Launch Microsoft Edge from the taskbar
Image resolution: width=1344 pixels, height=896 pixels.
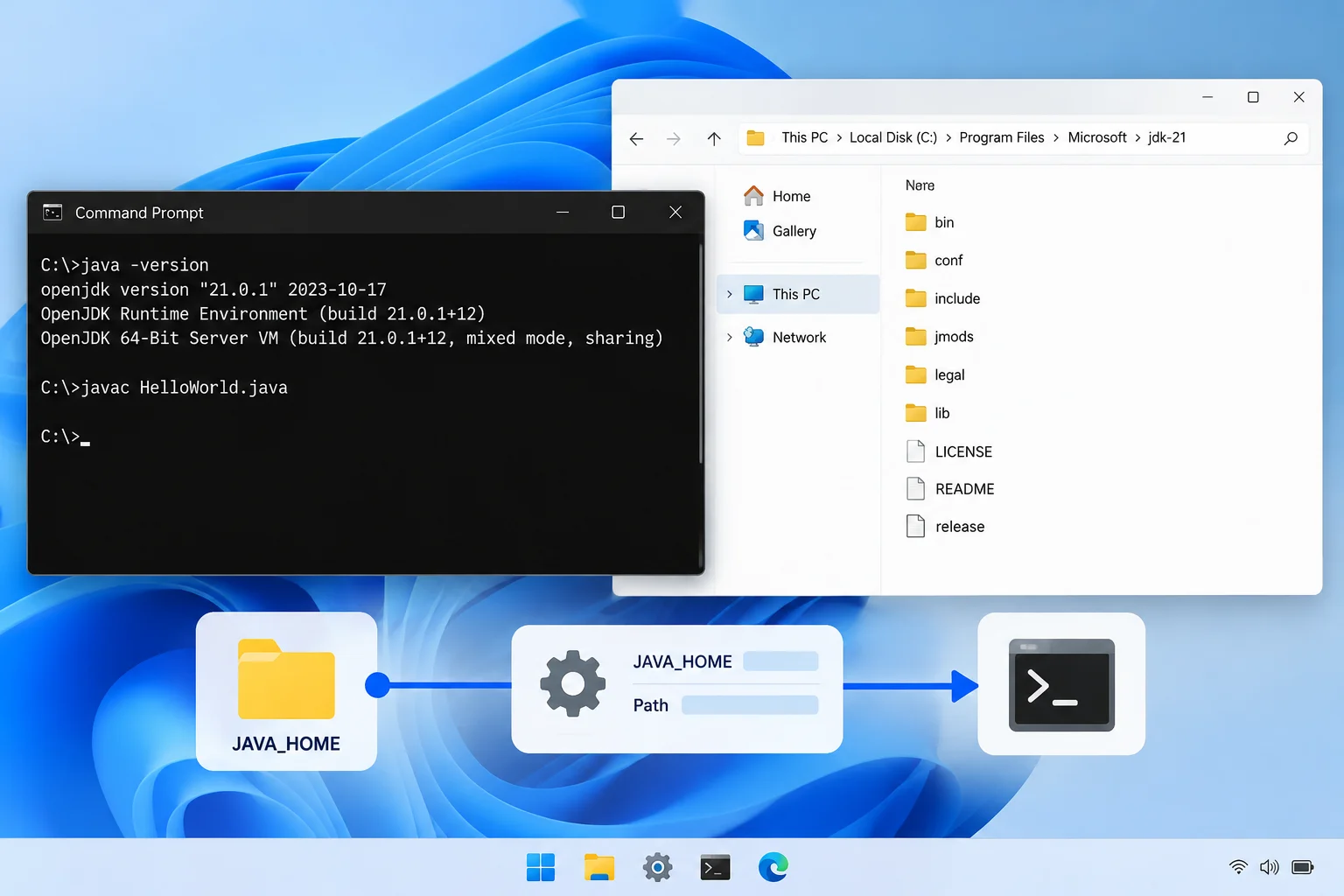coord(773,867)
